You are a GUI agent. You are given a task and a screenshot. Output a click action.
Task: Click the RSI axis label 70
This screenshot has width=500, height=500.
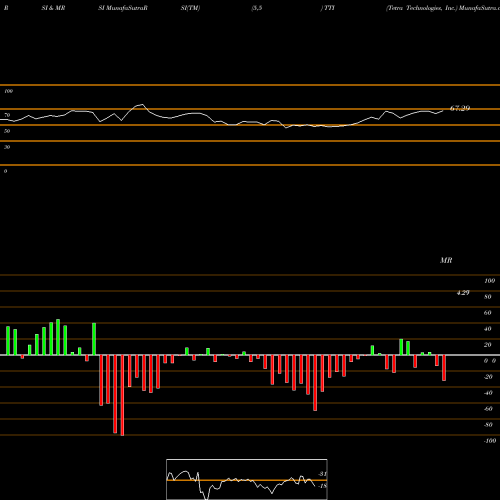click(7, 115)
